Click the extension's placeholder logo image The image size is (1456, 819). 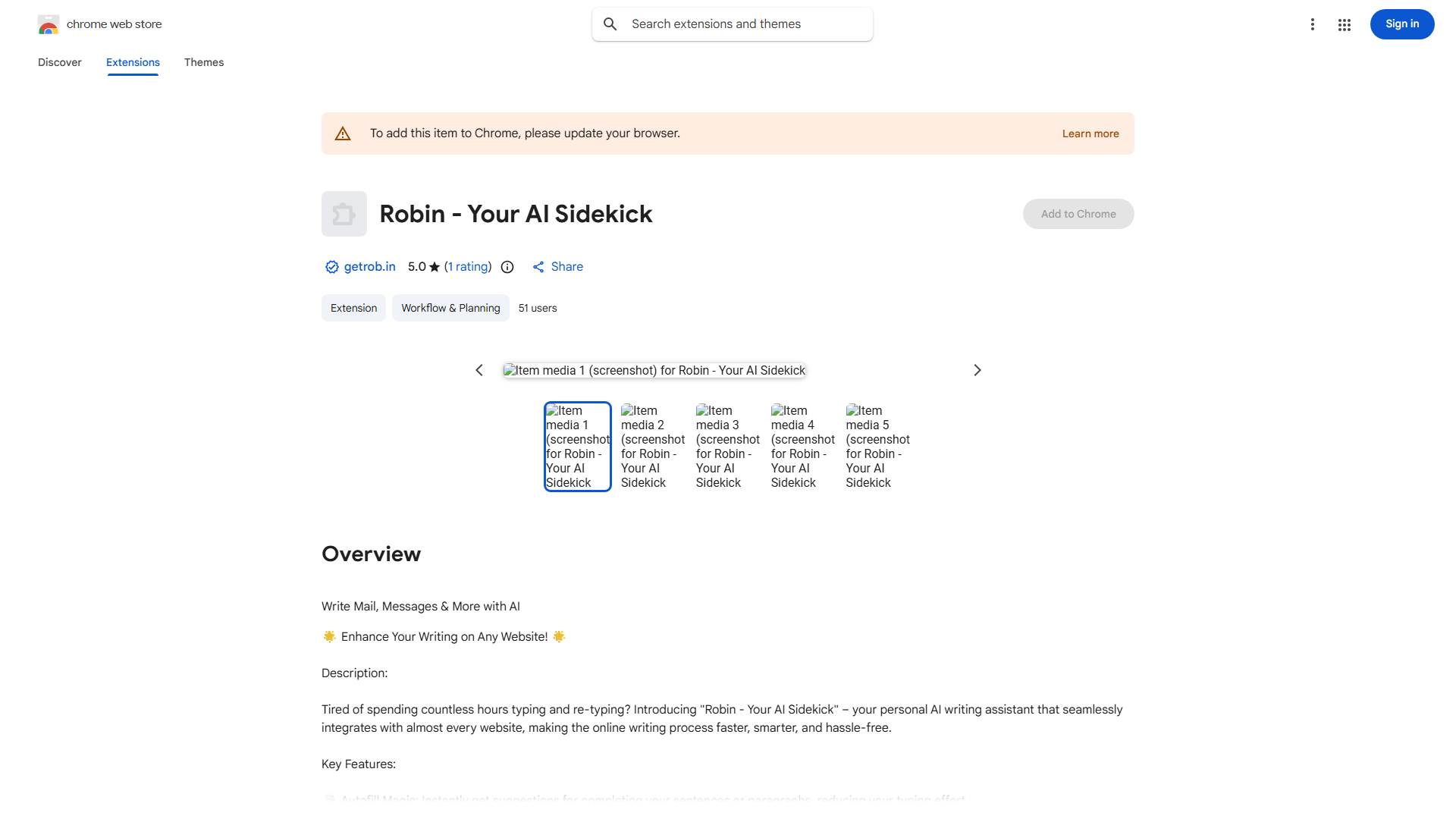click(344, 214)
